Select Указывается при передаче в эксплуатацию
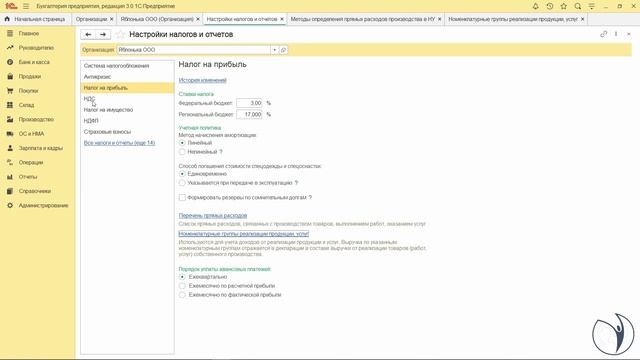 pyautogui.click(x=182, y=183)
